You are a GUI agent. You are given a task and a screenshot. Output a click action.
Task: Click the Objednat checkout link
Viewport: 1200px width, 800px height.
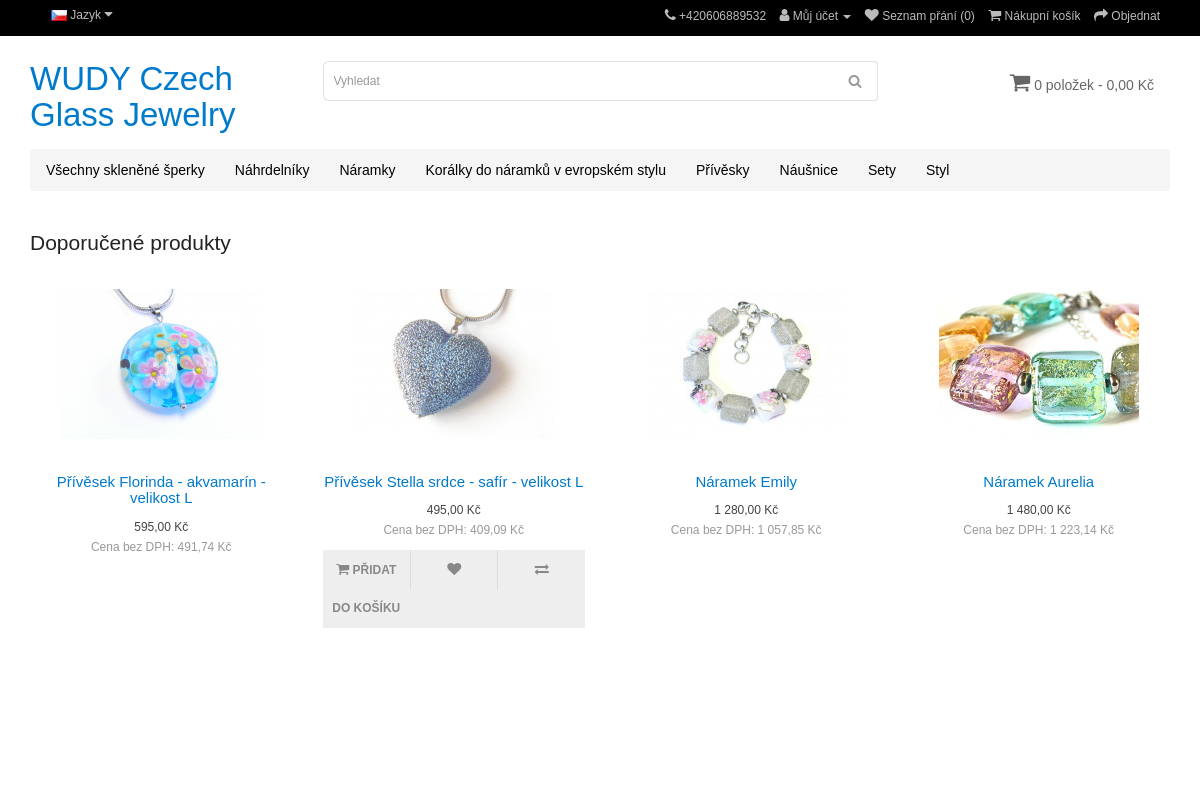click(x=1126, y=16)
